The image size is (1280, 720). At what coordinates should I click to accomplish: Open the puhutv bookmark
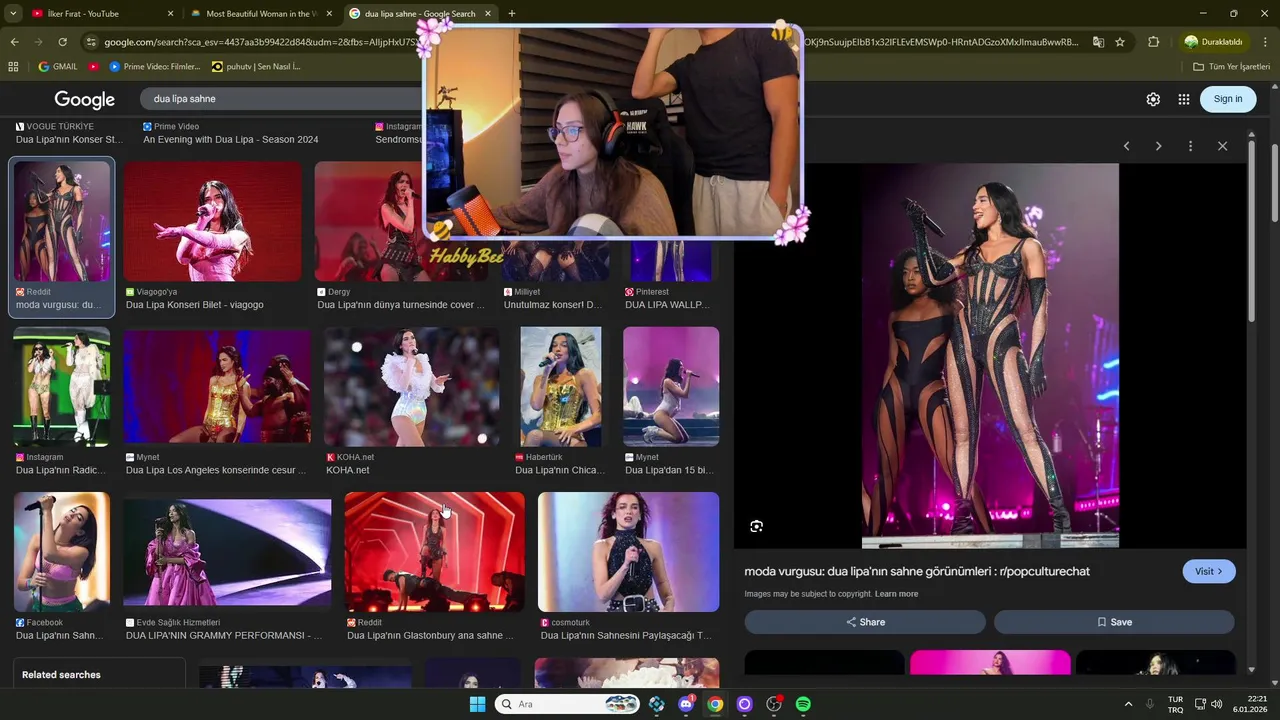pos(256,66)
